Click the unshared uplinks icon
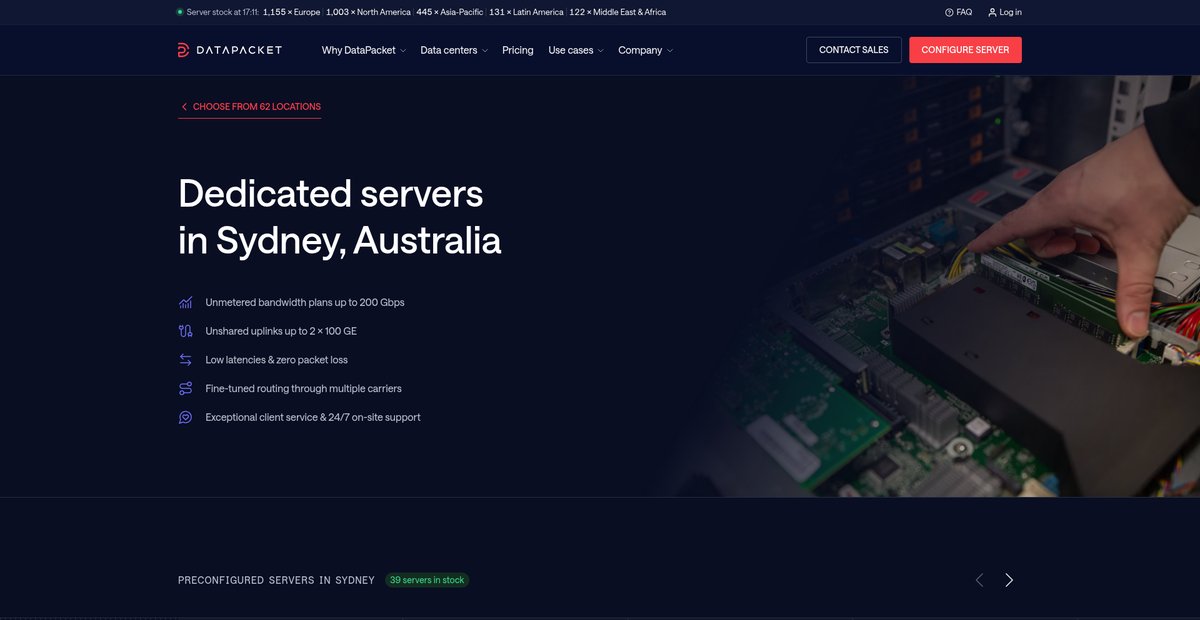Viewport: 1200px width, 620px height. pyautogui.click(x=185, y=331)
